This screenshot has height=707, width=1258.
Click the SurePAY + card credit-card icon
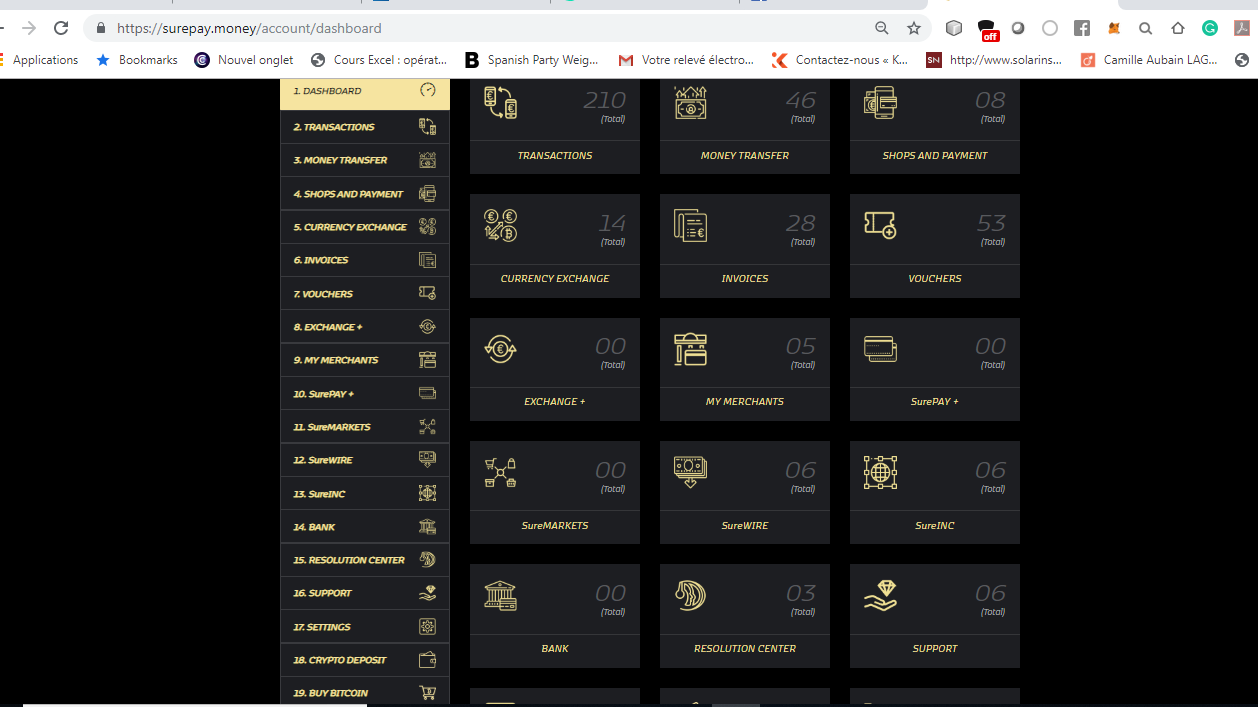(880, 348)
